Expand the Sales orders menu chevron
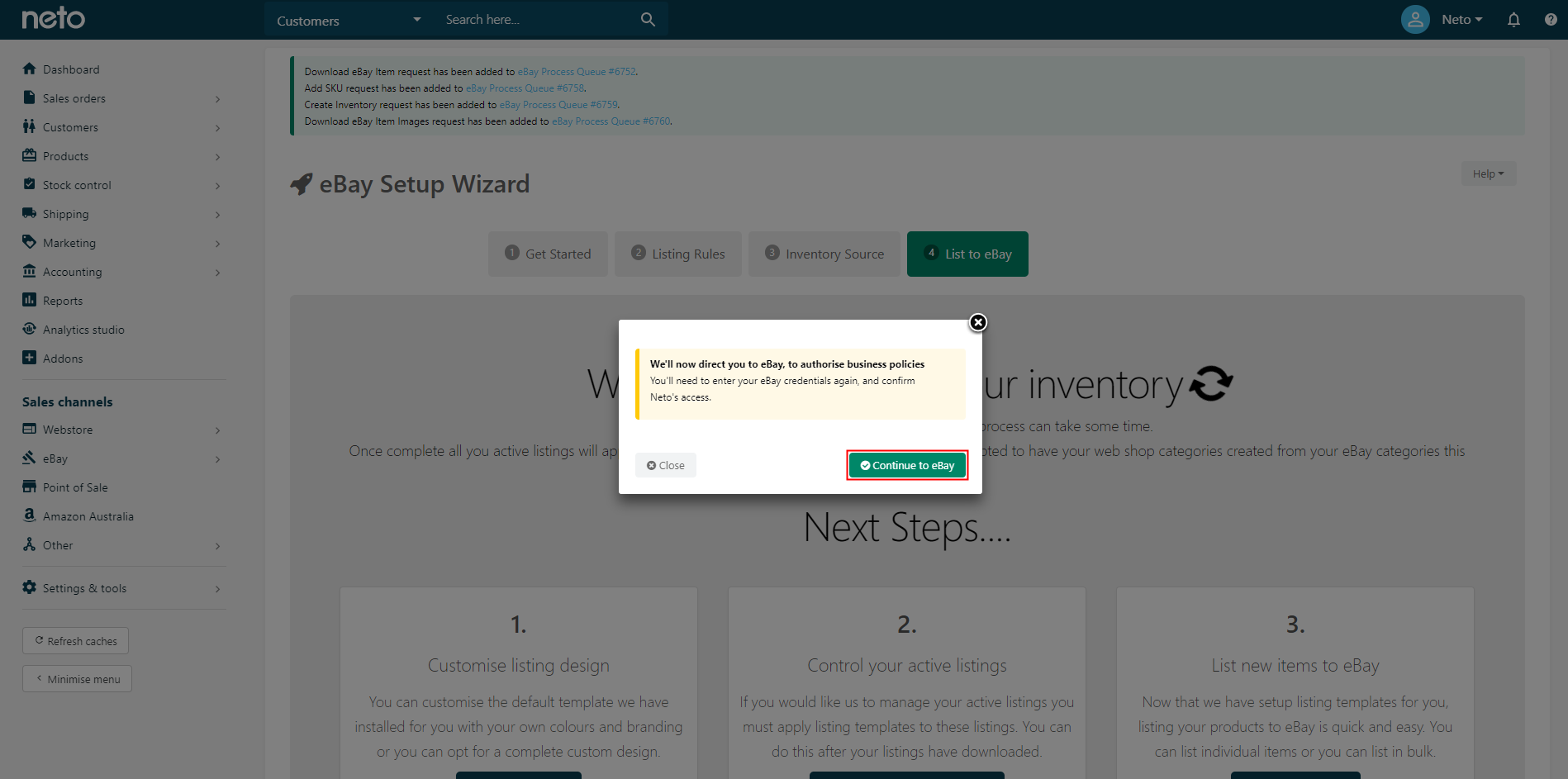This screenshot has width=1568, height=779. click(x=217, y=99)
